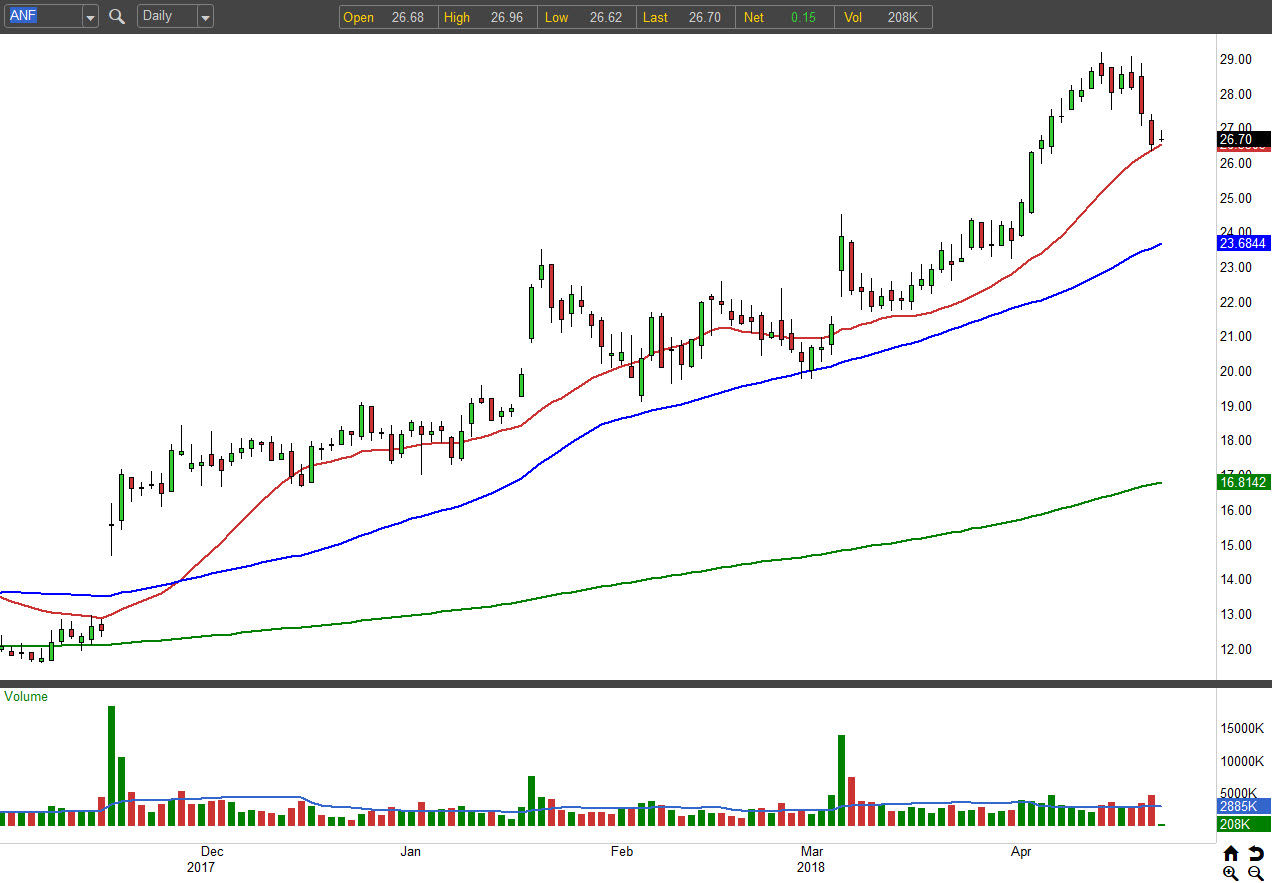This screenshot has width=1272, height=883.
Task: Click the blue 2885K average volume tag
Action: point(1243,805)
